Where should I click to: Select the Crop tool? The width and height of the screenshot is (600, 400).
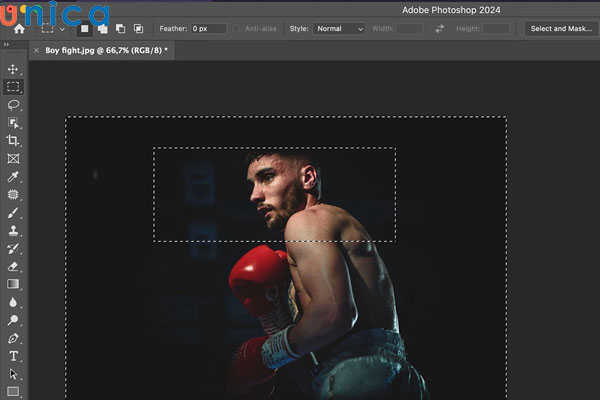(13, 141)
